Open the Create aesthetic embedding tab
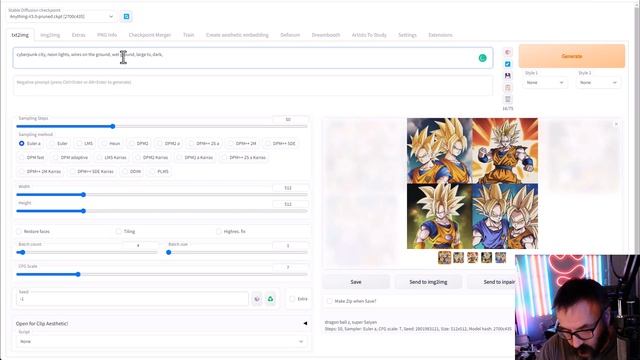 237,35
